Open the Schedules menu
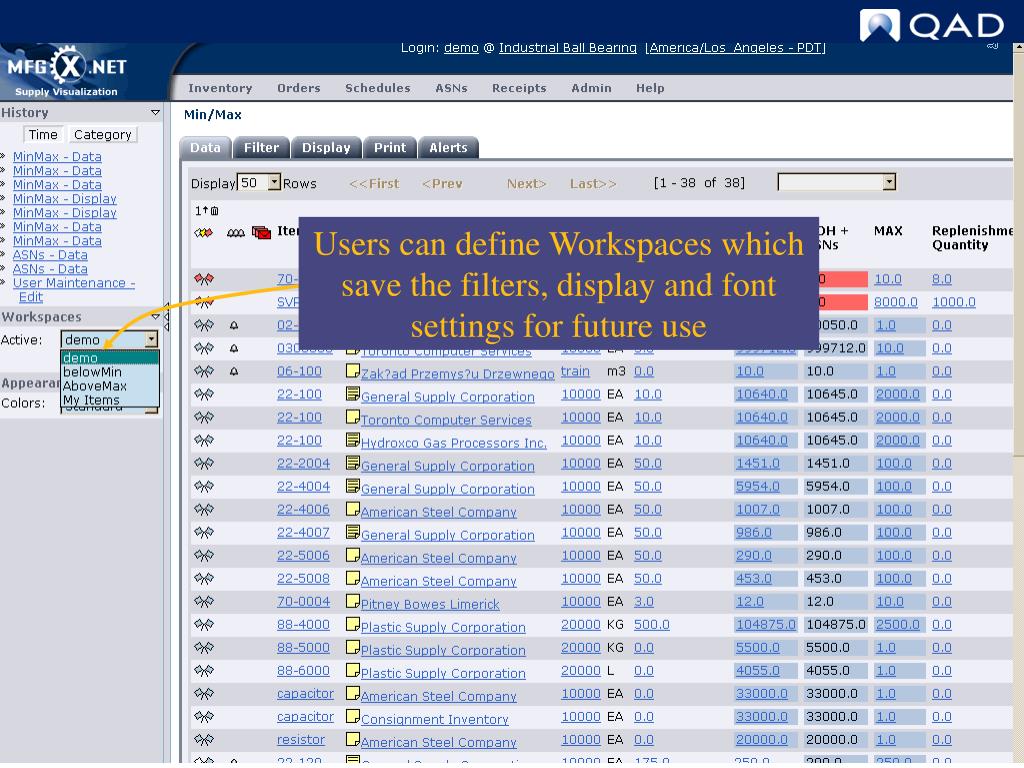Viewport: 1024px width, 768px height. (377, 88)
